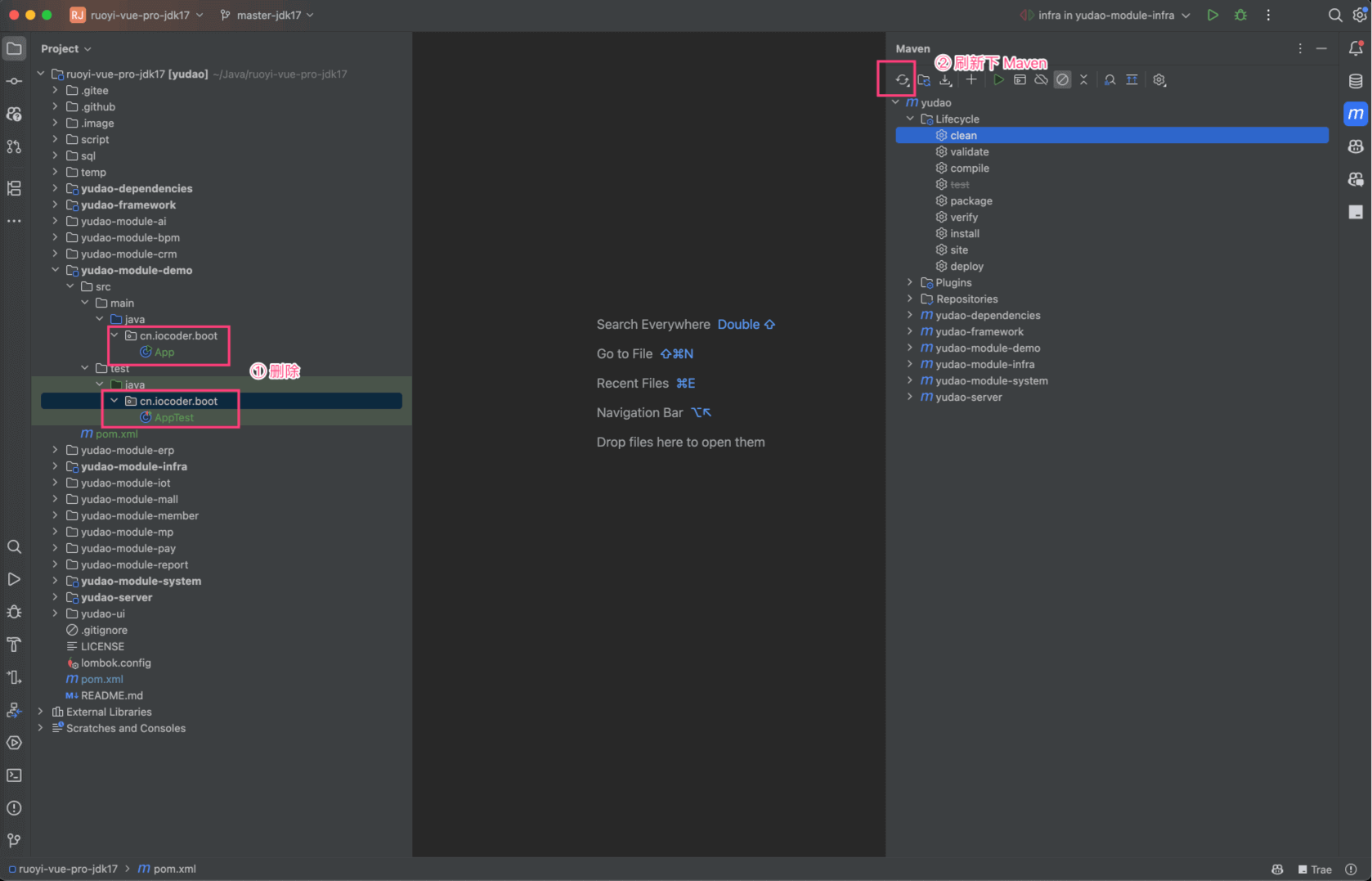Image resolution: width=1372 pixels, height=881 pixels.
Task: Open the run configuration selector infra
Action: coord(1105,16)
